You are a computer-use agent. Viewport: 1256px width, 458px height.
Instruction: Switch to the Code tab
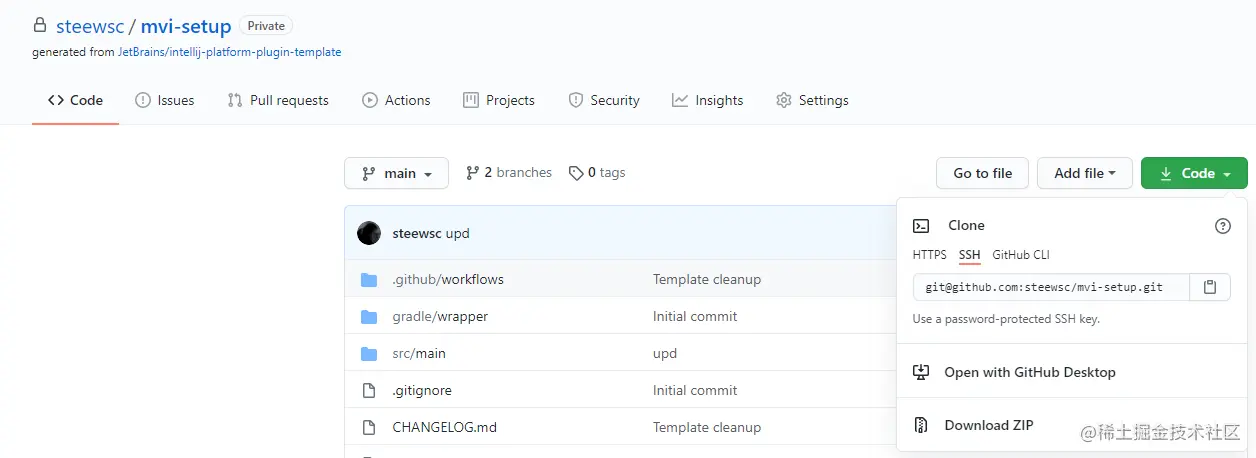click(75, 100)
